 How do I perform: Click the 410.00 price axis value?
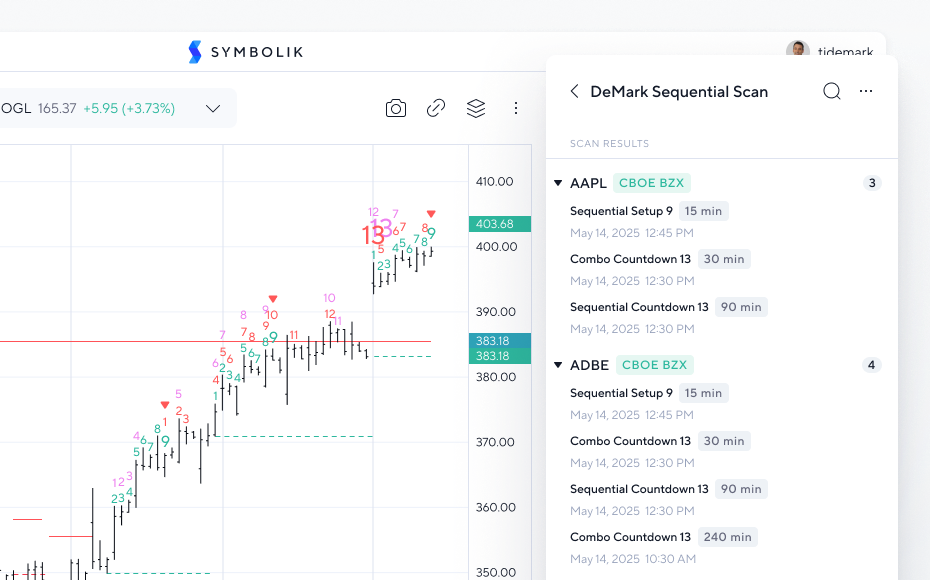495,181
